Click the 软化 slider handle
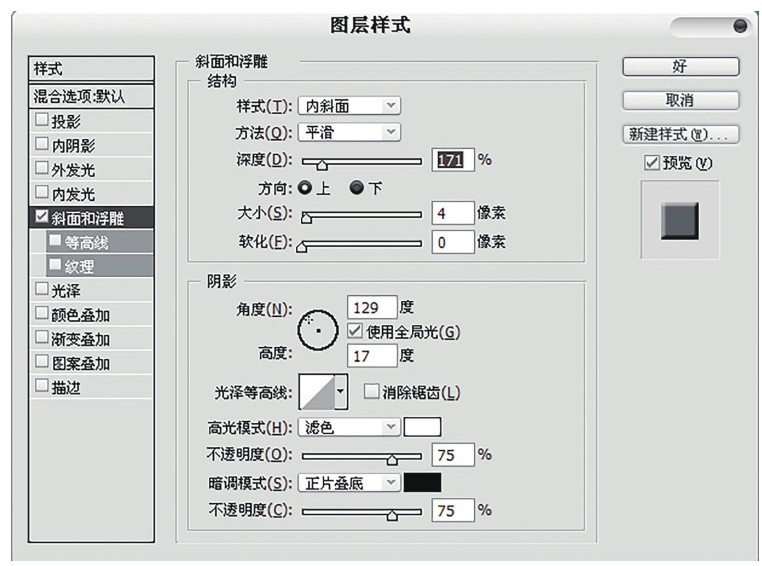Image resolution: width=762 pixels, height=566 pixels. pyautogui.click(x=302, y=247)
